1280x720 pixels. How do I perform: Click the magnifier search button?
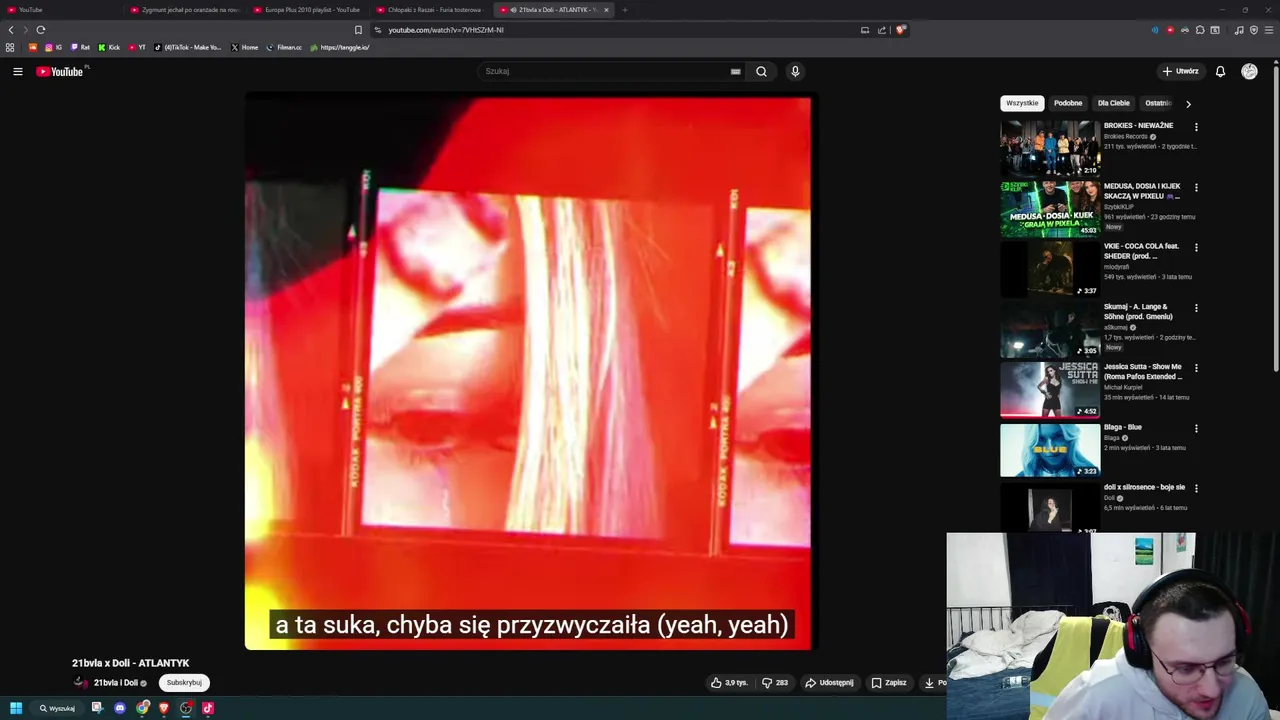761,71
